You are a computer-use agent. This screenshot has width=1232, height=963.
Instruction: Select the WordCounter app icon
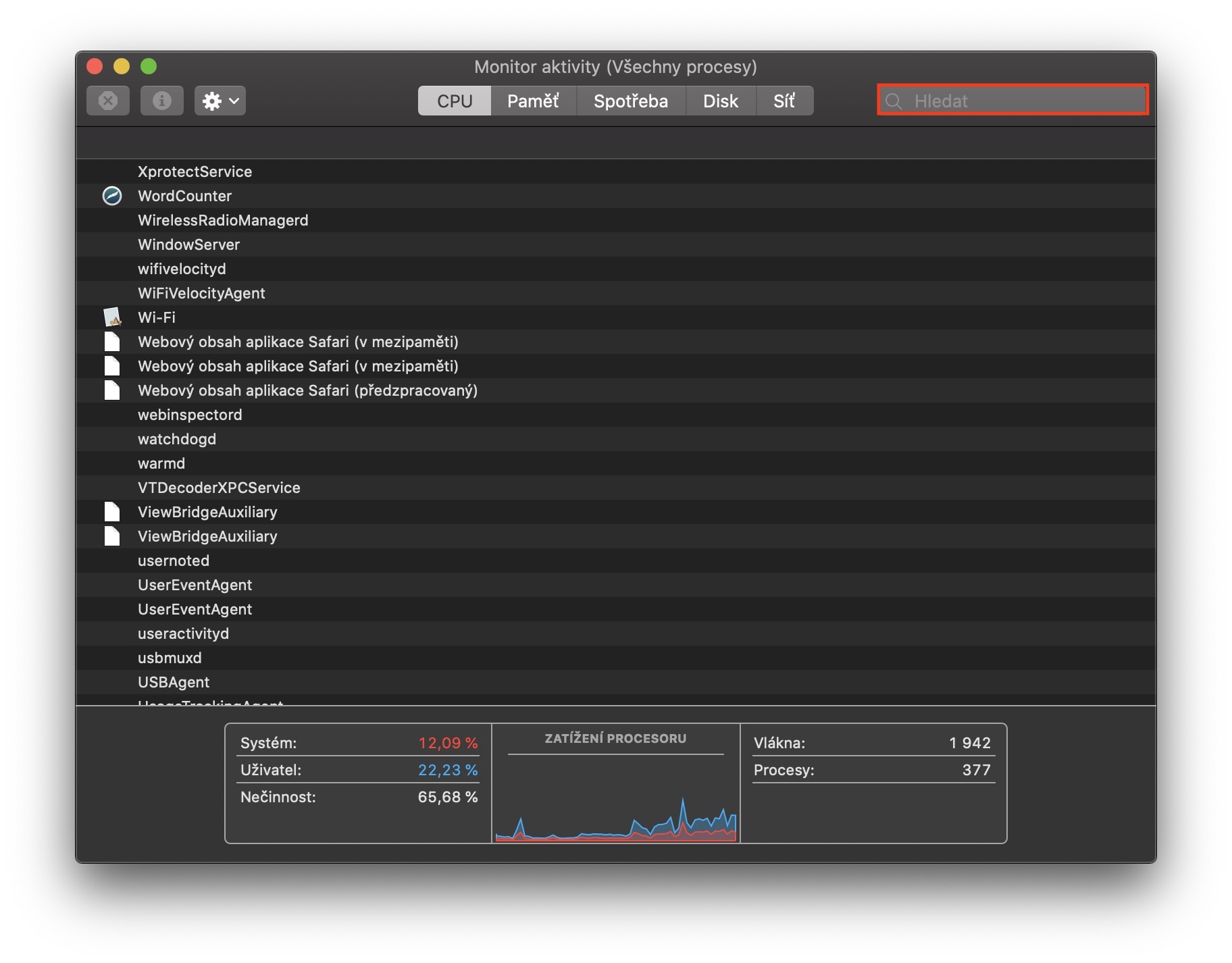(112, 196)
